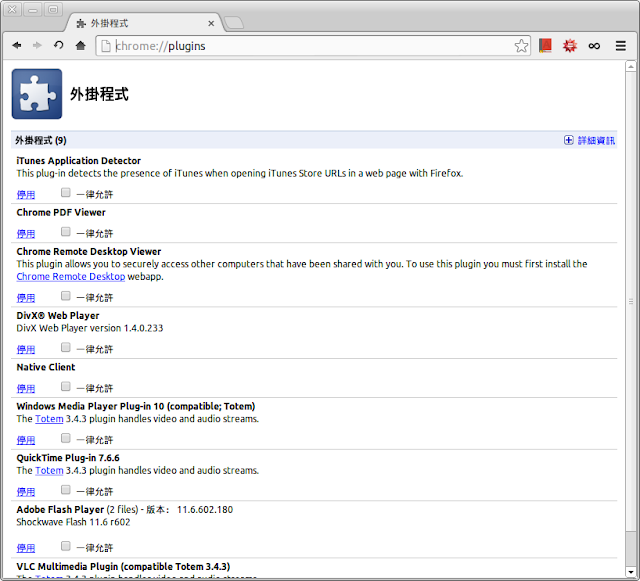
Task: Toggle always allow for DivX Web Player
Action: pos(66,347)
